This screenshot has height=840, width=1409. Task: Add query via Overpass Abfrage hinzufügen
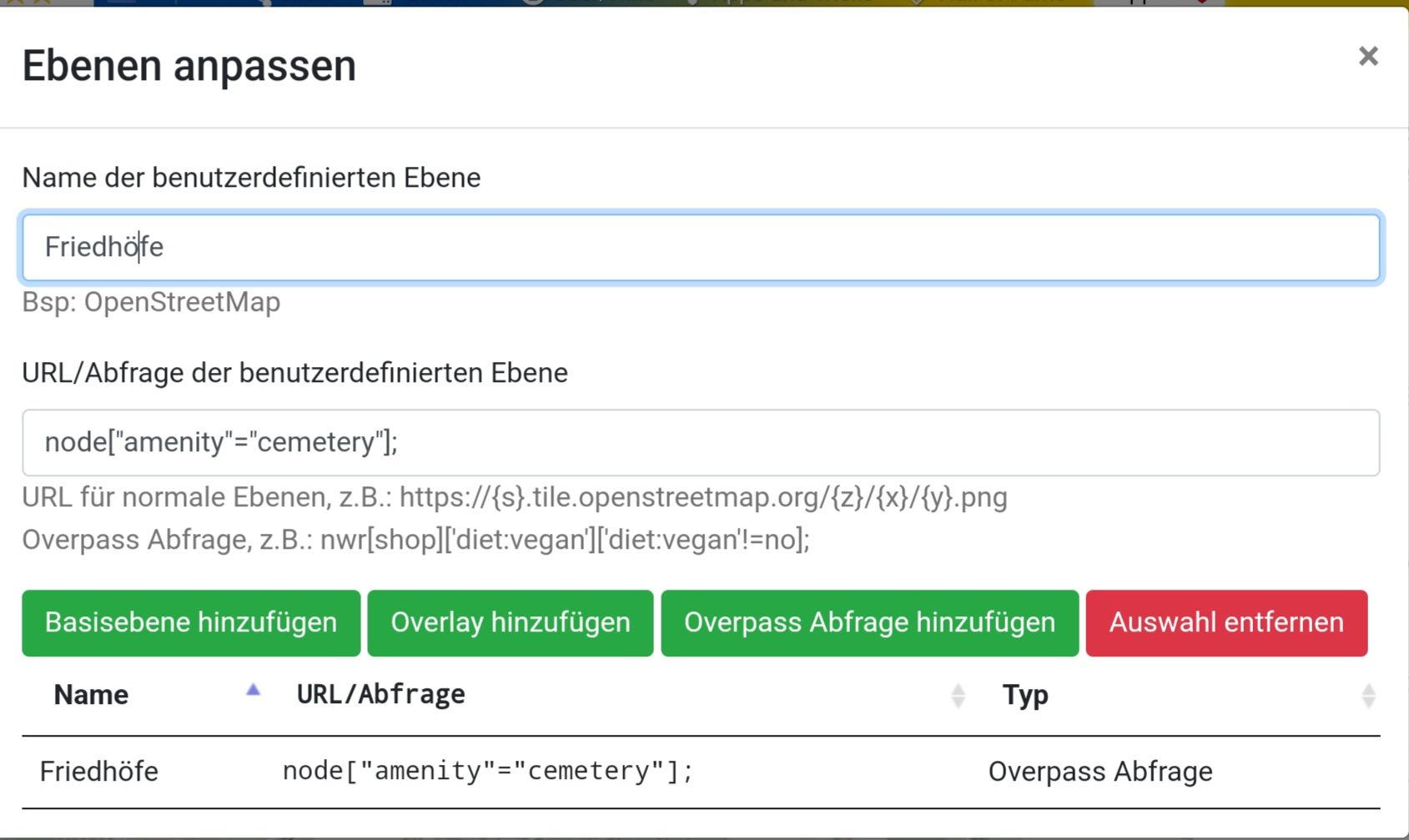point(868,623)
